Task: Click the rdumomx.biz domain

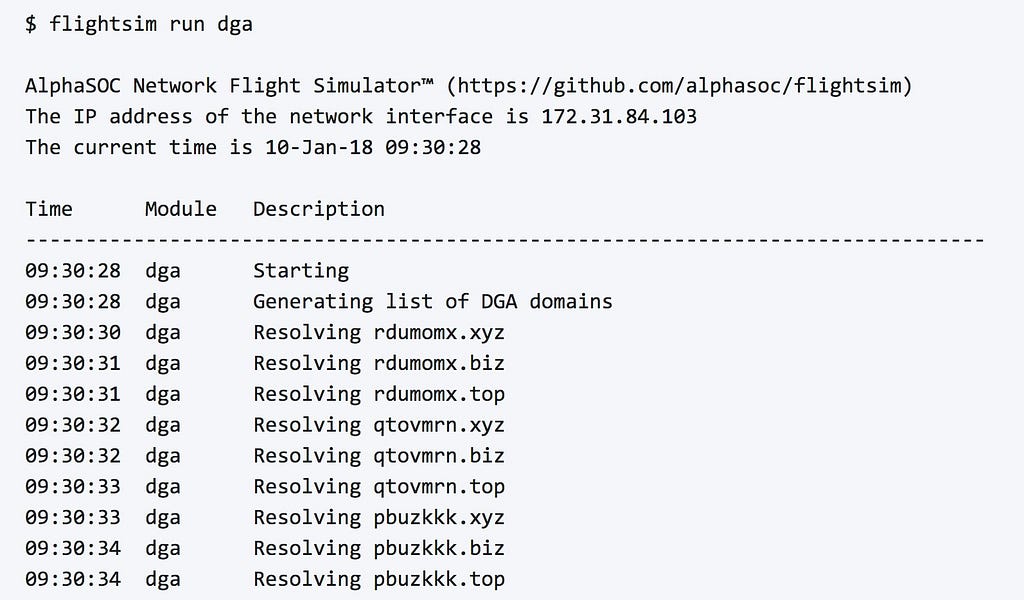Action: click(439, 363)
